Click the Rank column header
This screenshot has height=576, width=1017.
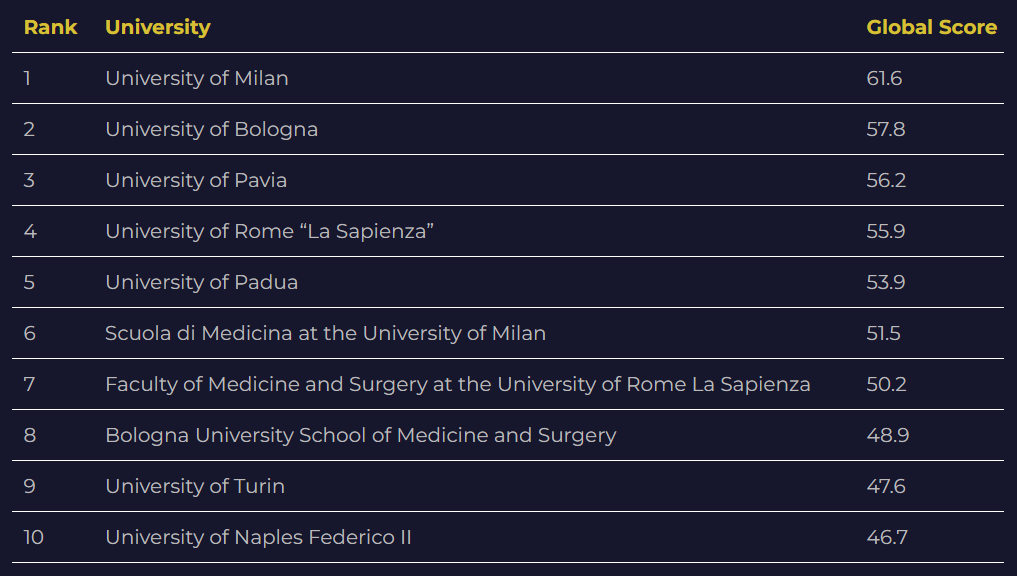[x=50, y=27]
